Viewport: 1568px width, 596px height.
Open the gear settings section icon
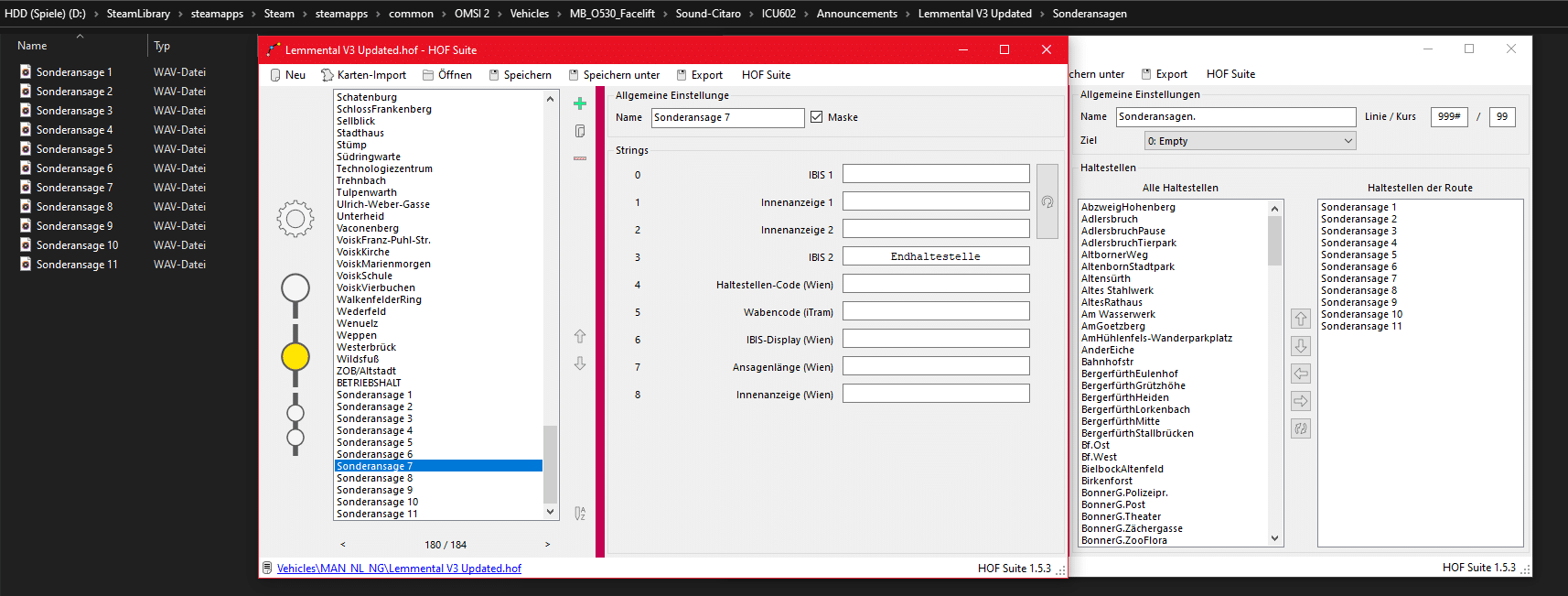pyautogui.click(x=295, y=219)
